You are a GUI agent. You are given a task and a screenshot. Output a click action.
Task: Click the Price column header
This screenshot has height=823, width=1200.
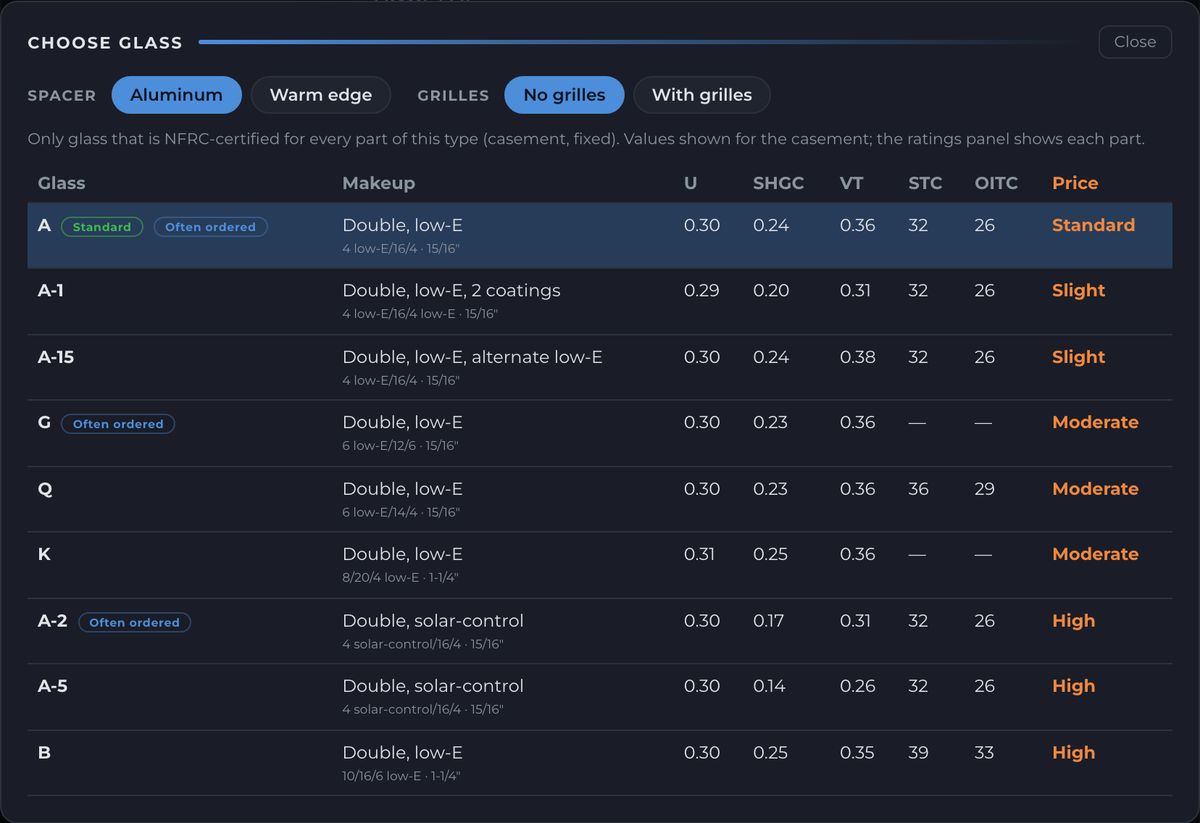1075,183
